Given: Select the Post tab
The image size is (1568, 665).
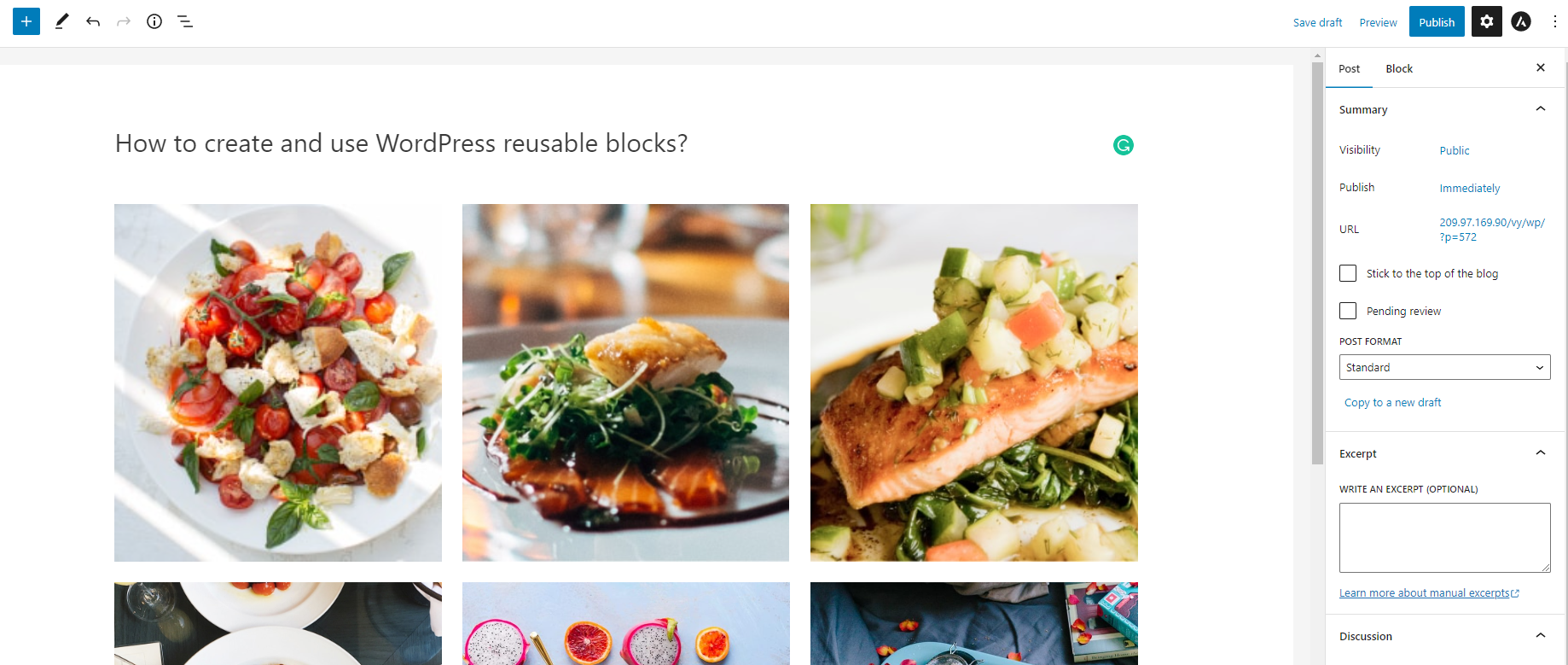Looking at the screenshot, I should pos(1349,68).
